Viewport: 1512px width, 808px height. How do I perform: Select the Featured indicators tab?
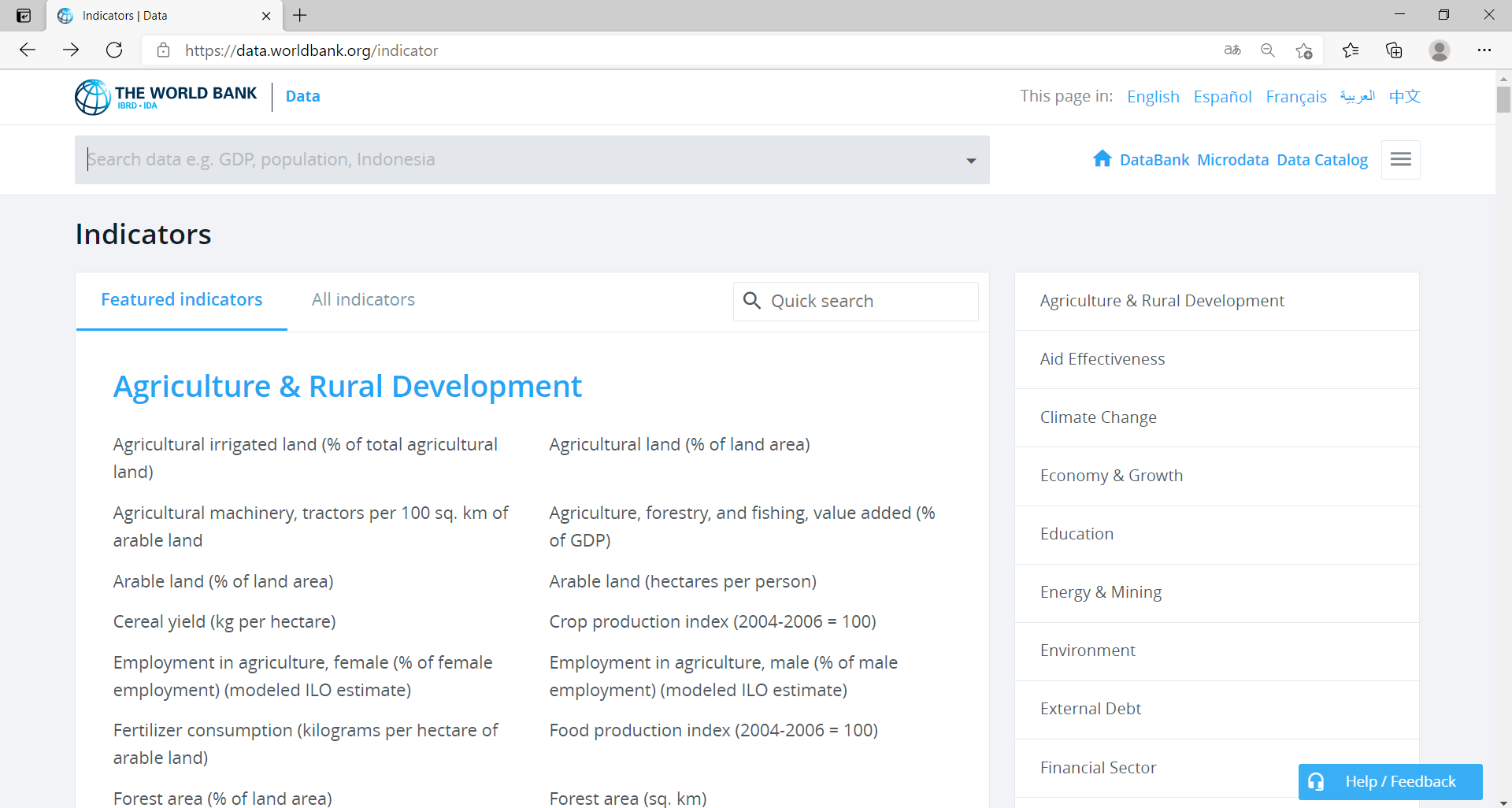pos(181,300)
